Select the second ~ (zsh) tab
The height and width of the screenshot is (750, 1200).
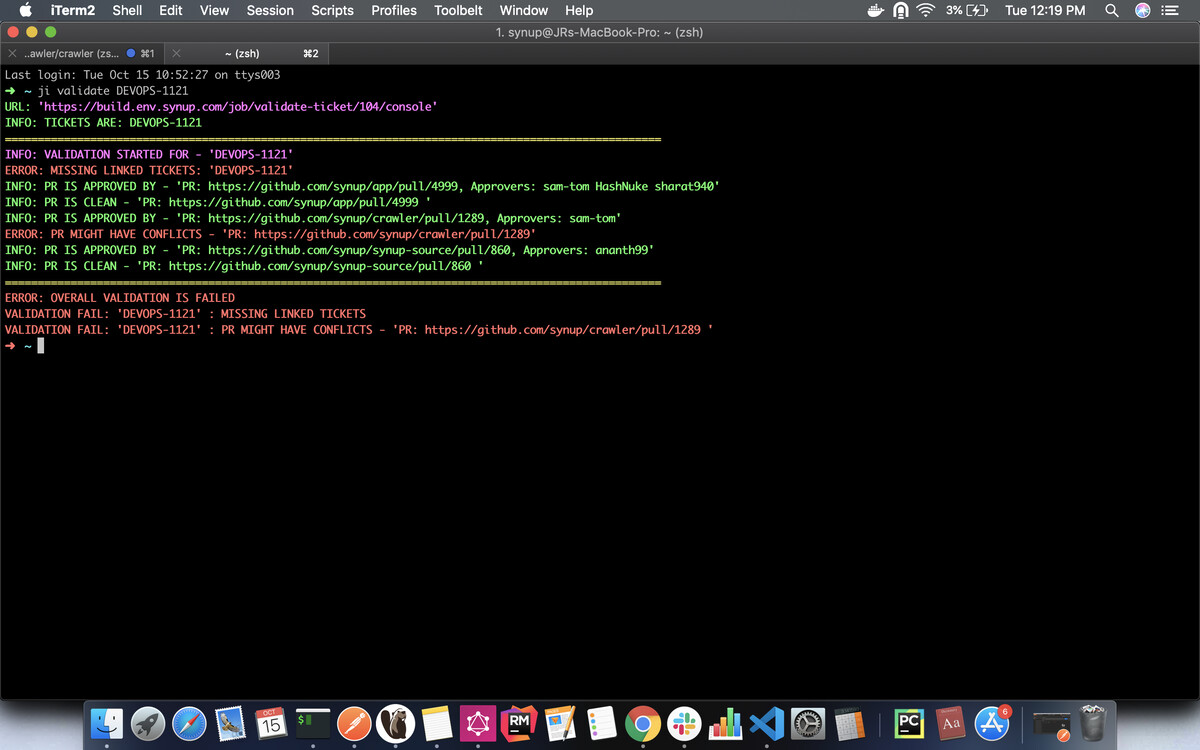[242, 53]
